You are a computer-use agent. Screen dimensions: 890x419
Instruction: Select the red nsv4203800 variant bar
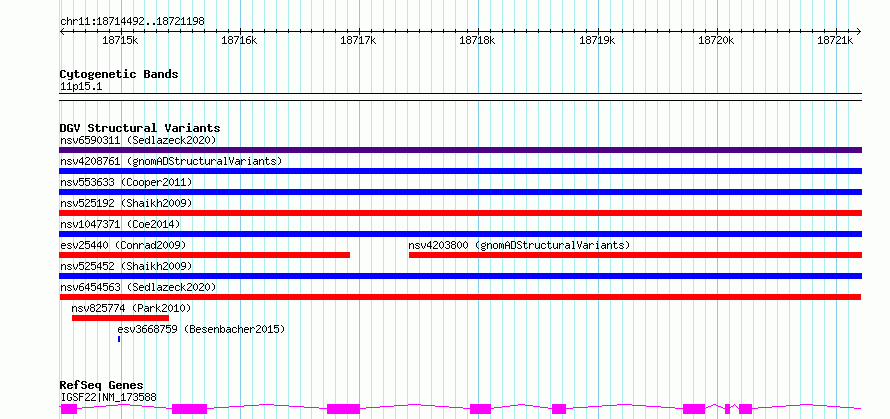(636, 255)
